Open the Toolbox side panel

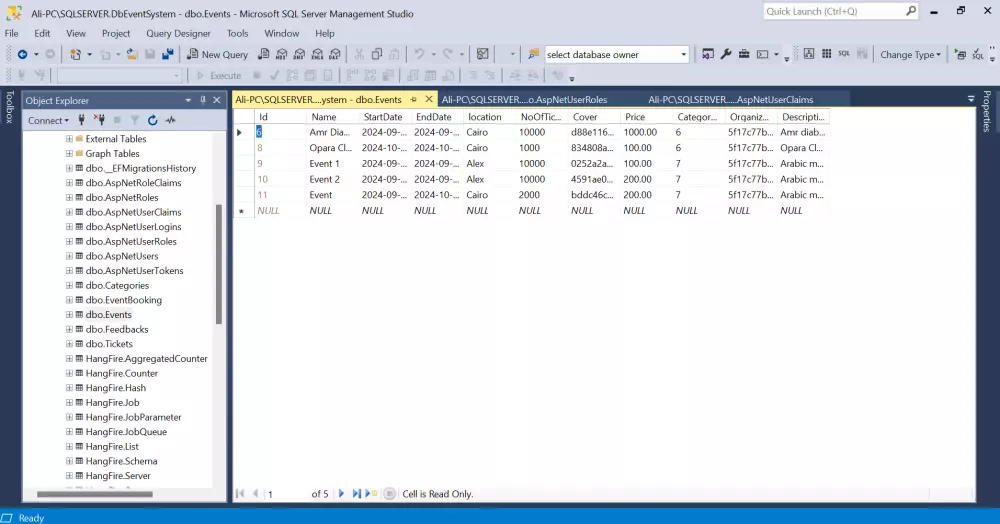click(10, 106)
